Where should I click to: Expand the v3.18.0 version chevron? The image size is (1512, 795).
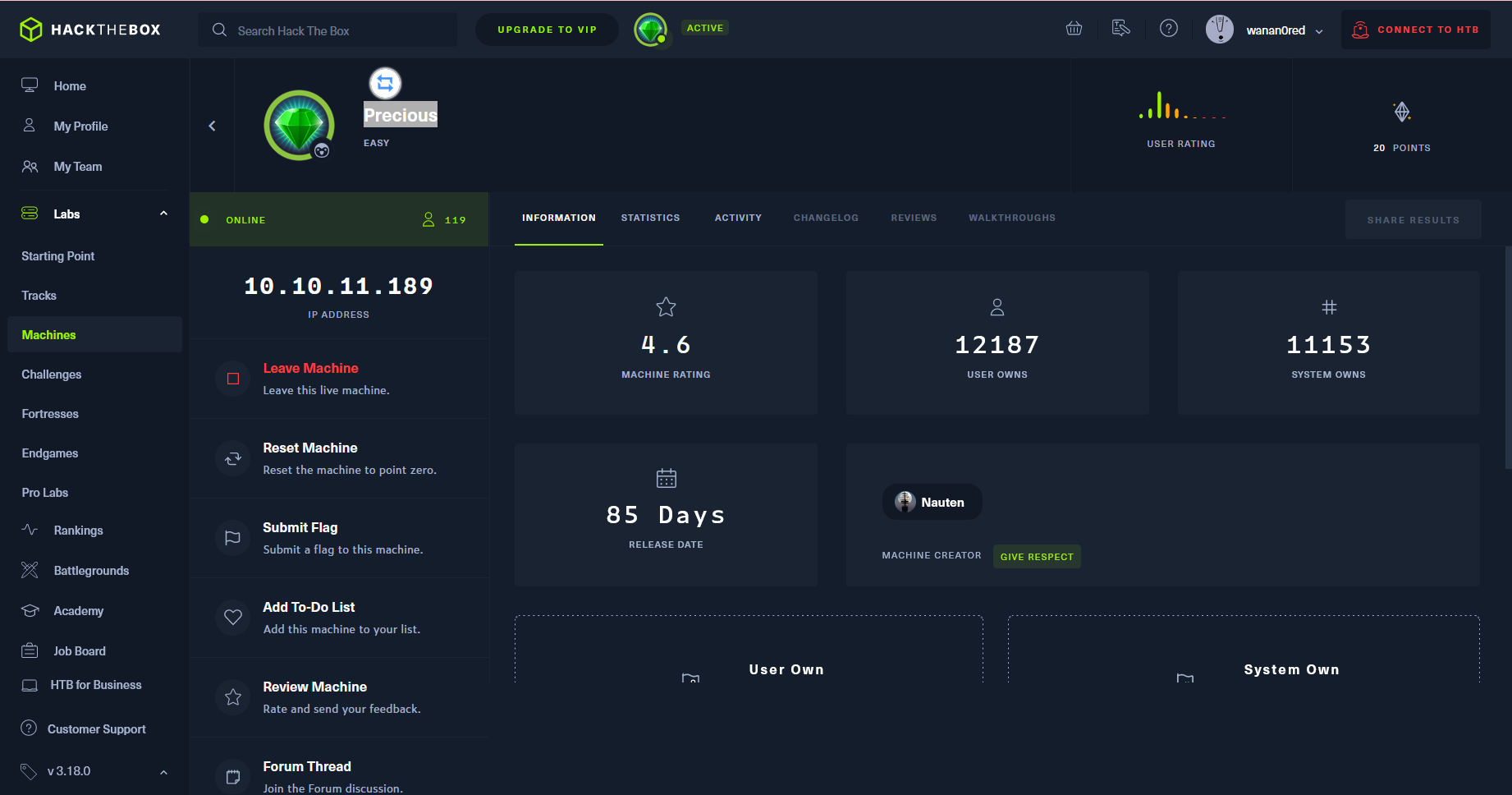(x=163, y=772)
